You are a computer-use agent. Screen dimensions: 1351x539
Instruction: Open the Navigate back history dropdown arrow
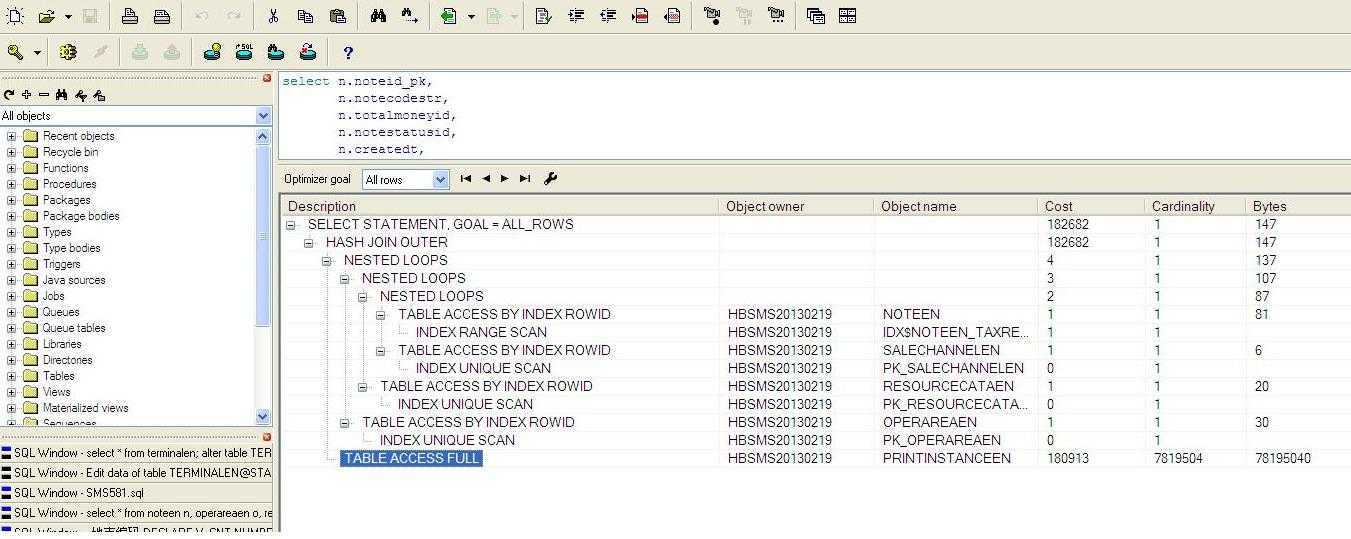click(x=471, y=17)
